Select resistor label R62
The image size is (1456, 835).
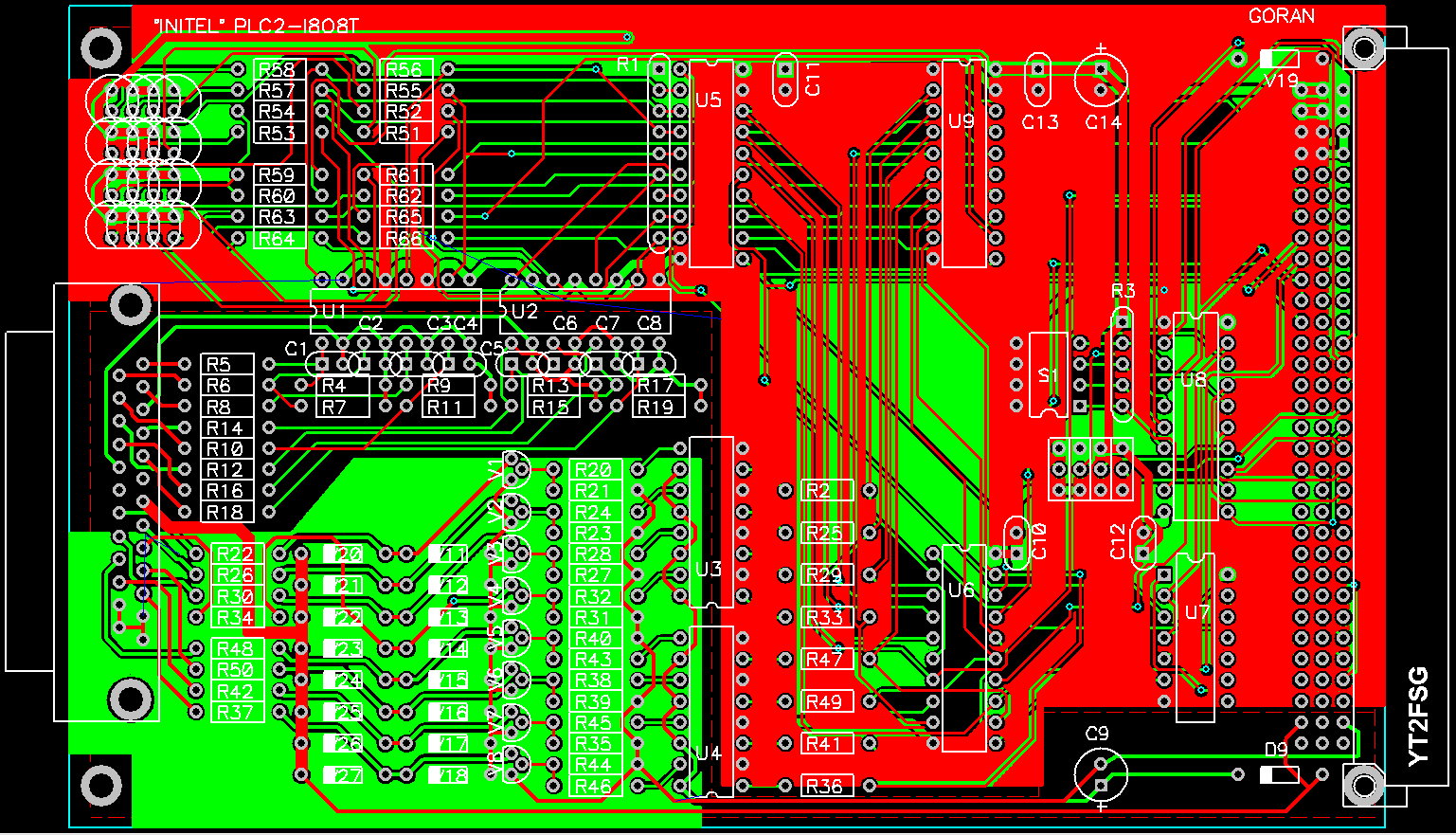(404, 196)
